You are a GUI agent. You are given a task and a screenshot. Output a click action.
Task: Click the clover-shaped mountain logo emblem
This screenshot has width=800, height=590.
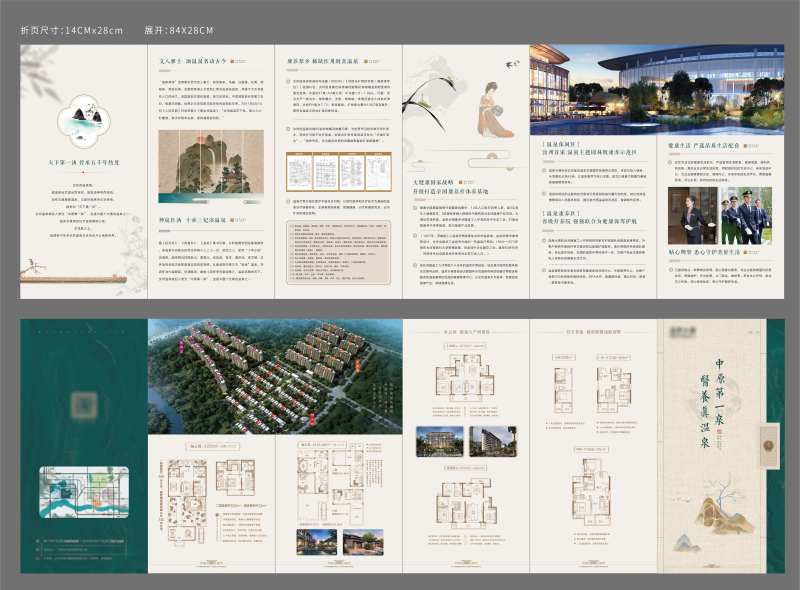point(83,120)
